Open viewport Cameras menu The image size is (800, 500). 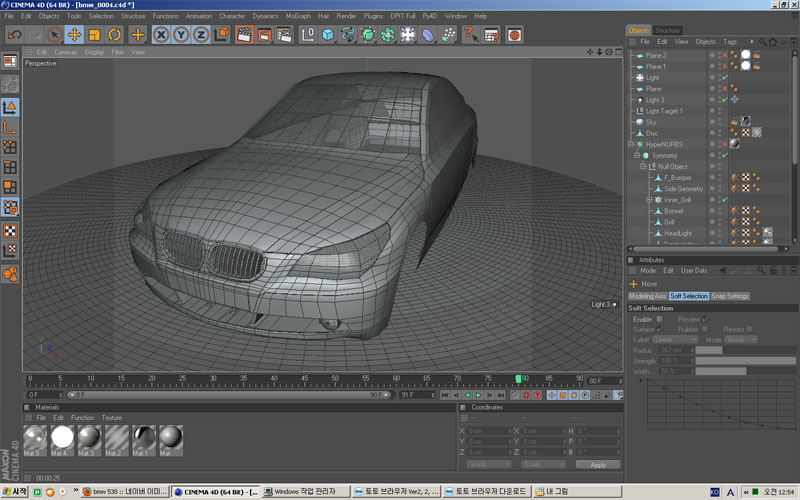click(x=66, y=52)
